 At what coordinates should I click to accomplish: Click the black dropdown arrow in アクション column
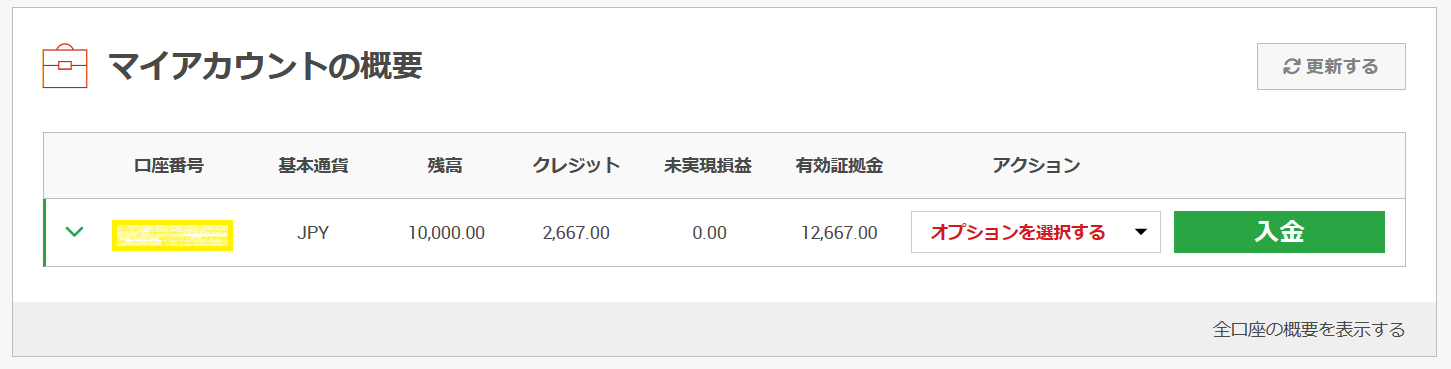(x=1140, y=233)
